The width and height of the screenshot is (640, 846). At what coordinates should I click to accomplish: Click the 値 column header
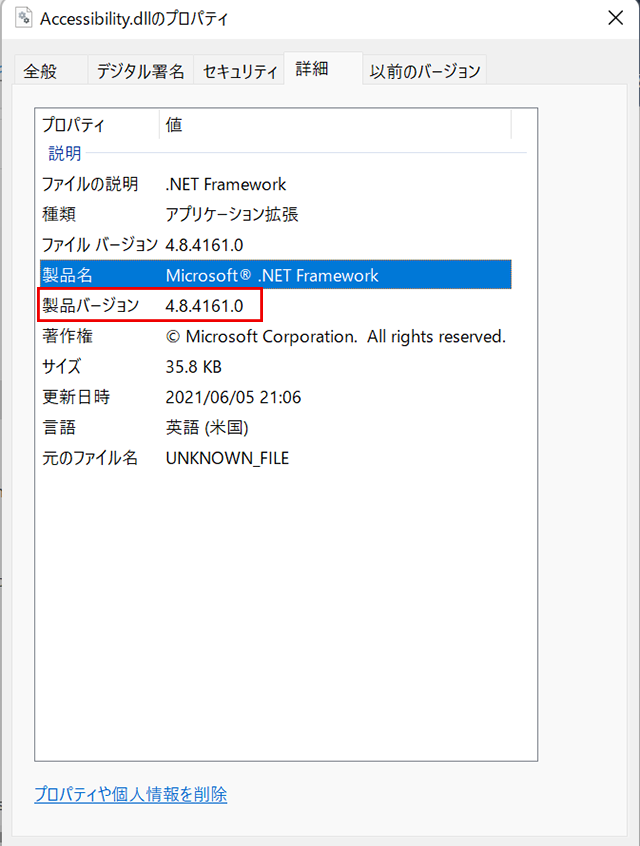point(335,125)
